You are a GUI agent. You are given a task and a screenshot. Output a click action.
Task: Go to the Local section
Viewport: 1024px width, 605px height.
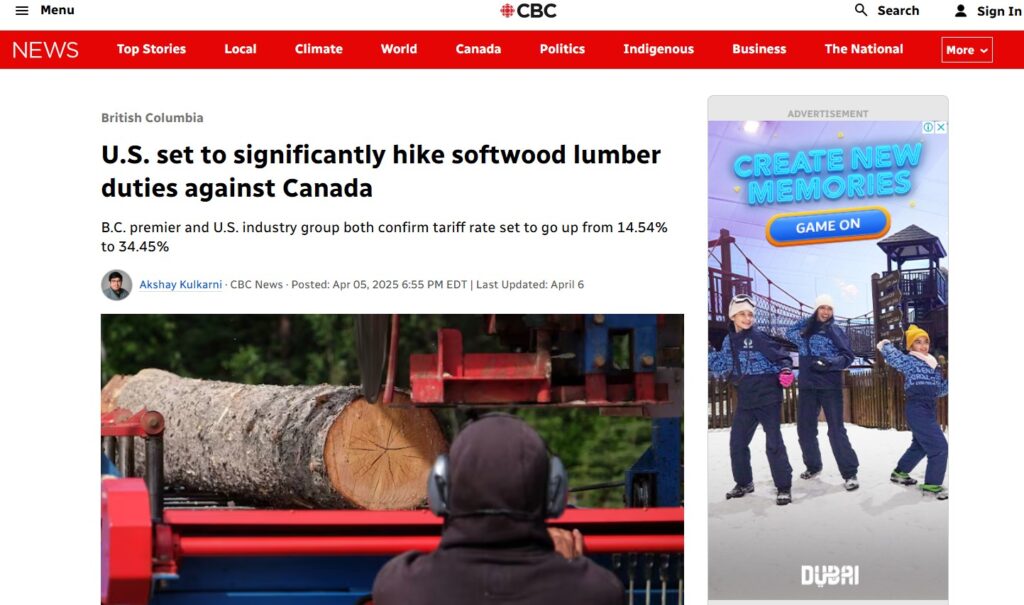pos(240,49)
